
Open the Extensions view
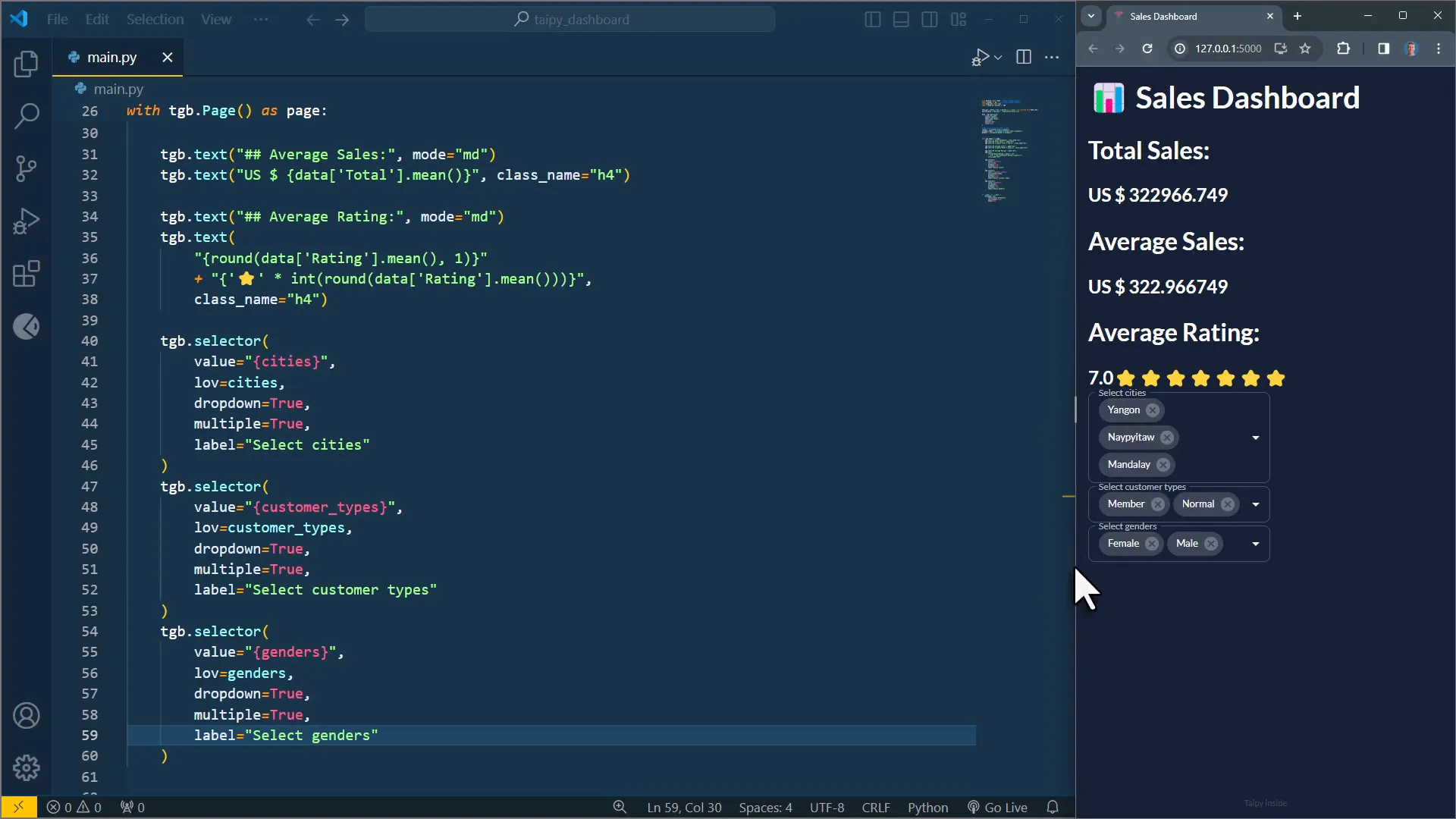click(27, 274)
